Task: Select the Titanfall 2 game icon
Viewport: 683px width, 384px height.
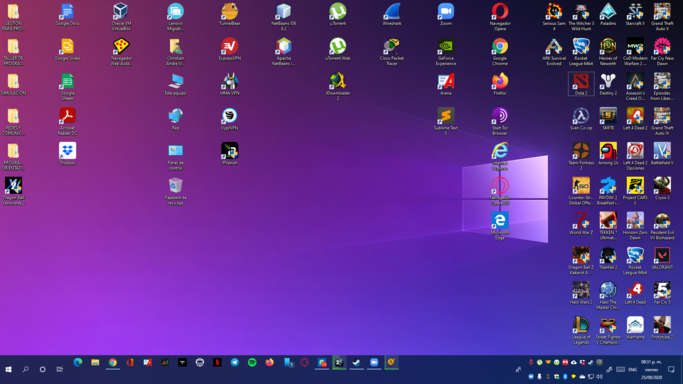Action: [x=608, y=259]
